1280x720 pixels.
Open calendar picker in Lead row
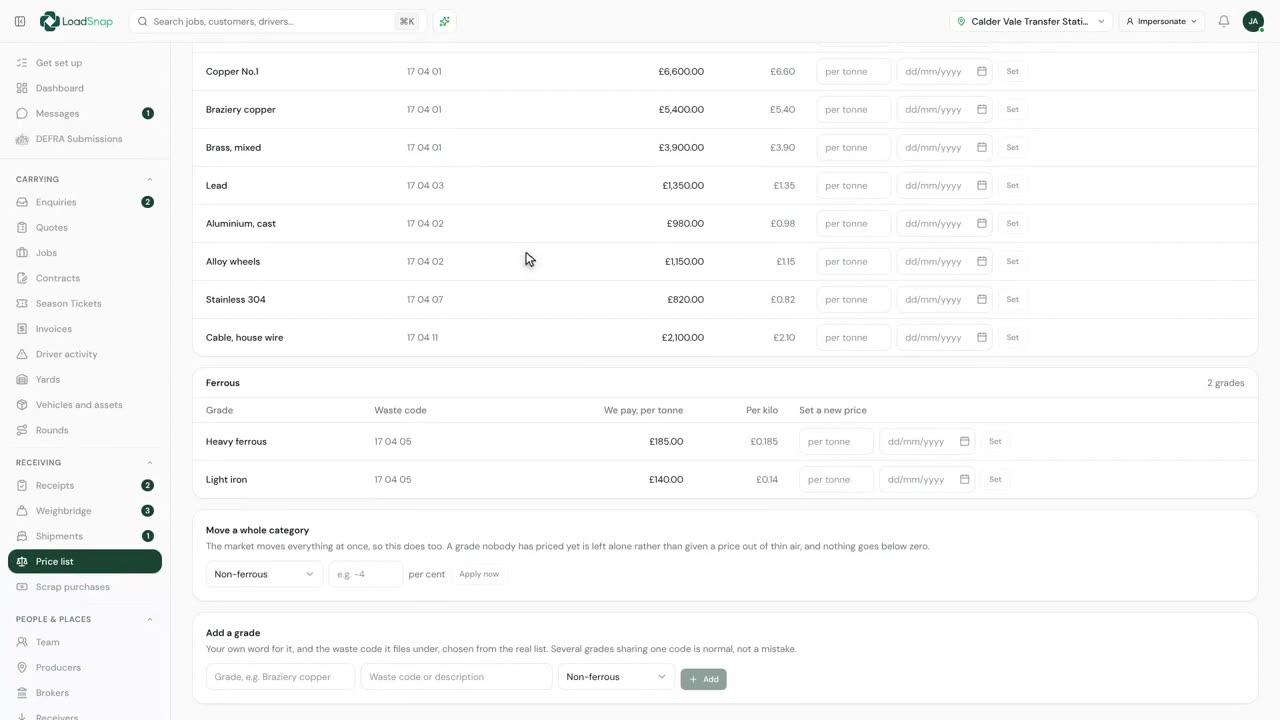coord(982,186)
